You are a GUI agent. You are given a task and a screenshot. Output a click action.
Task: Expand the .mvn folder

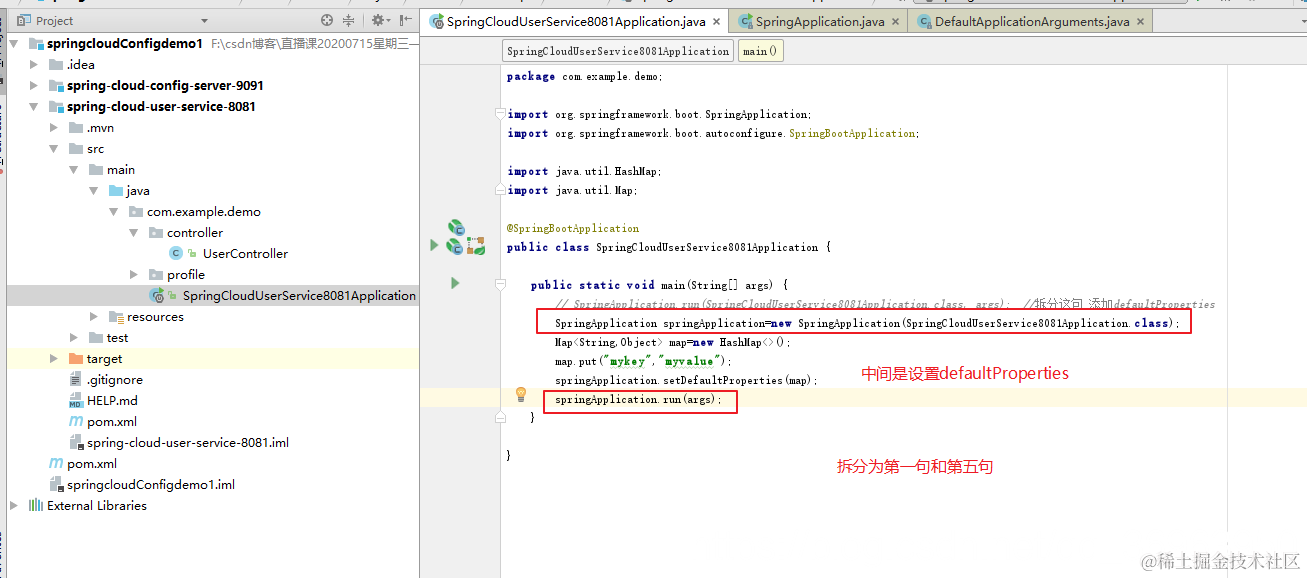[x=54, y=127]
